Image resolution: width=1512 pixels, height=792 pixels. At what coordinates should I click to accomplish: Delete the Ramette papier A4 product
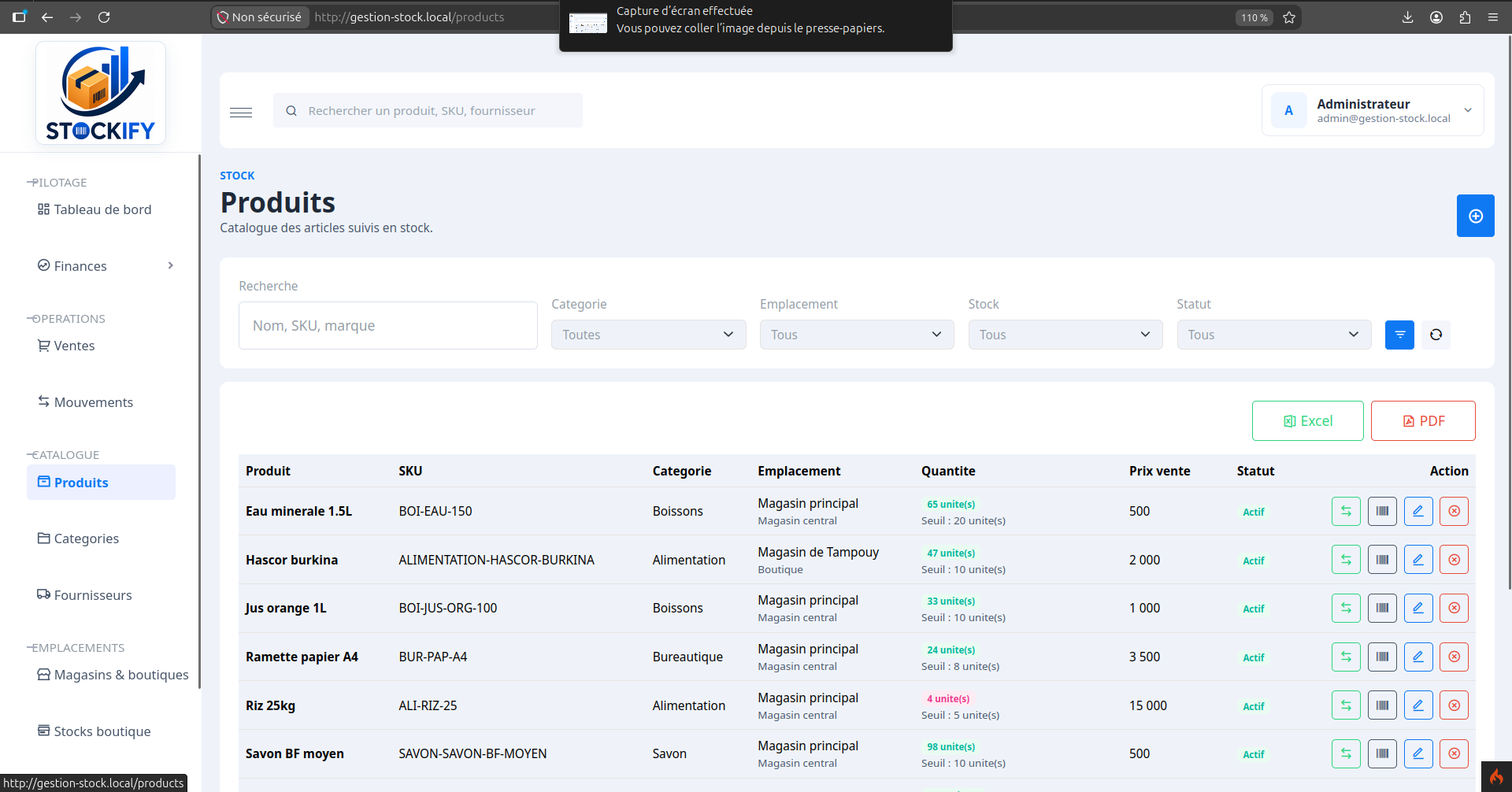[x=1455, y=657]
